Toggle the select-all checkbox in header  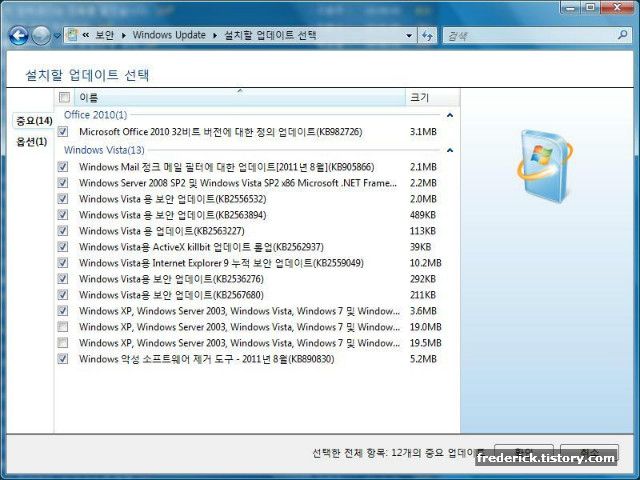coord(64,97)
